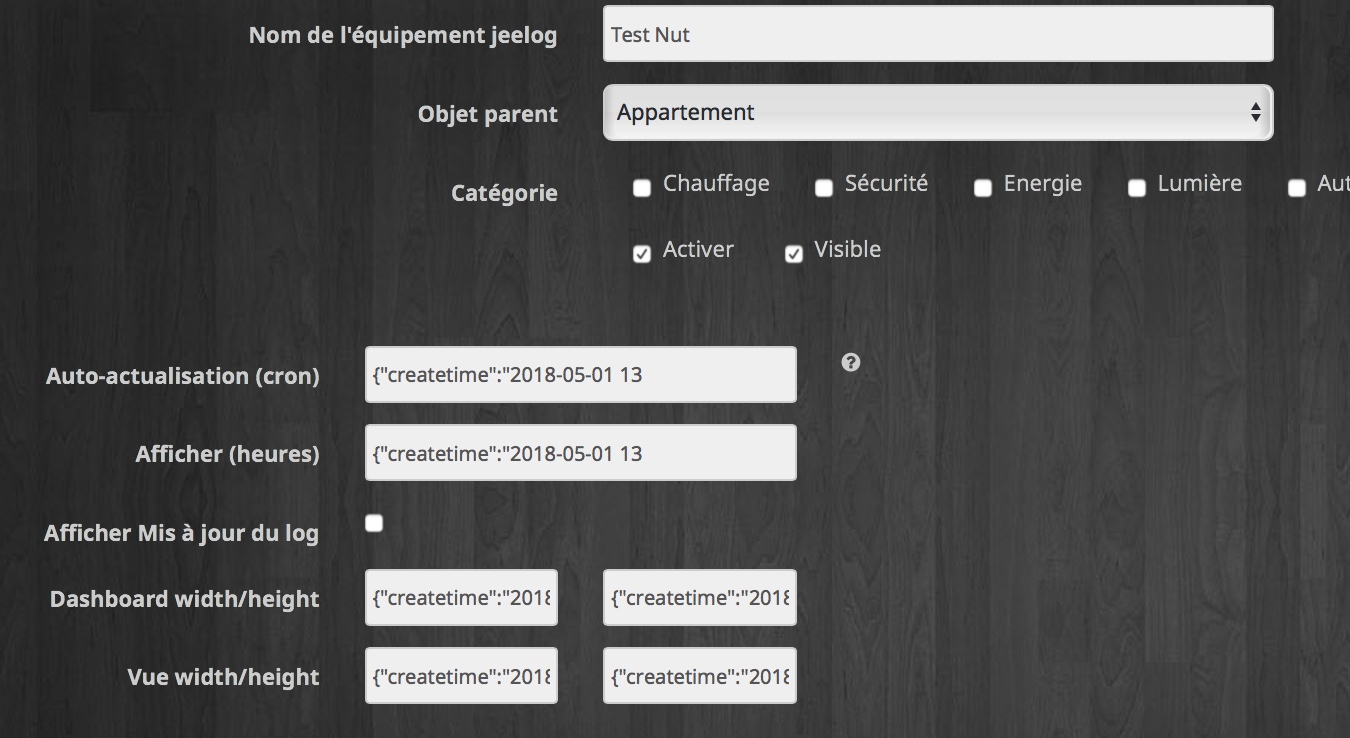
Task: Toggle the Visible checkbox off
Action: (794, 254)
